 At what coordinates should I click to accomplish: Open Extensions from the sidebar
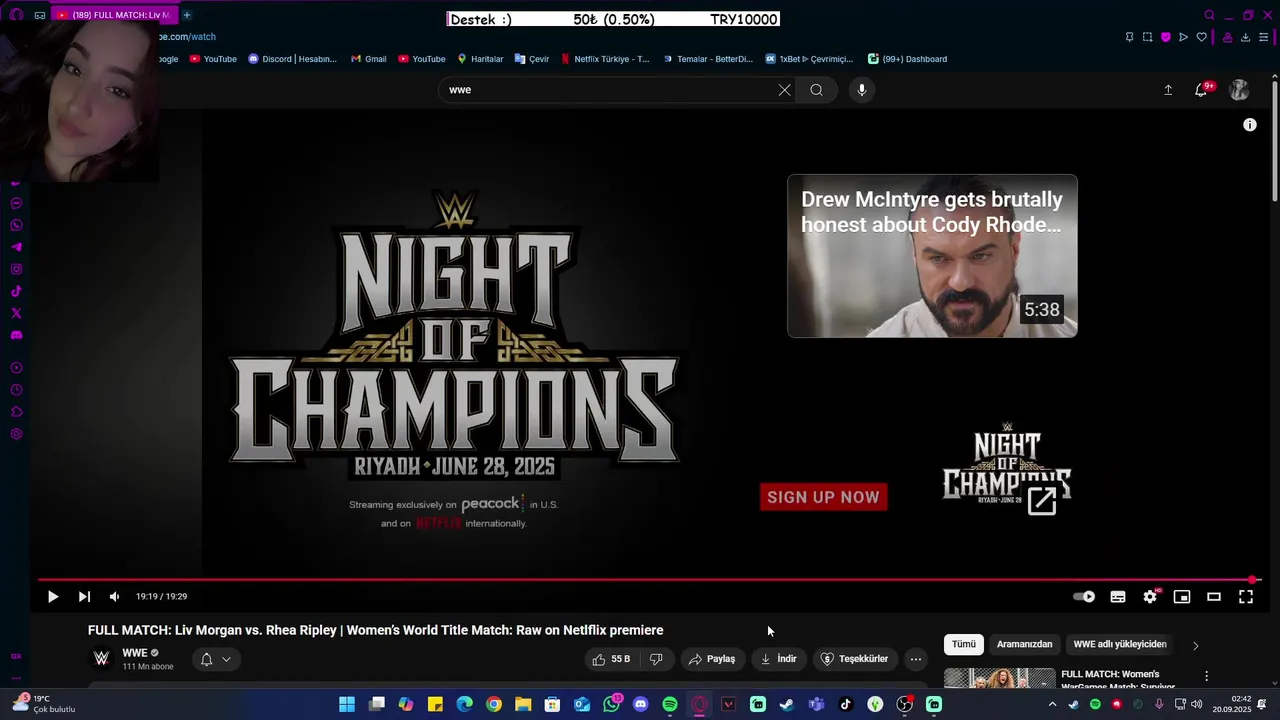coord(16,412)
